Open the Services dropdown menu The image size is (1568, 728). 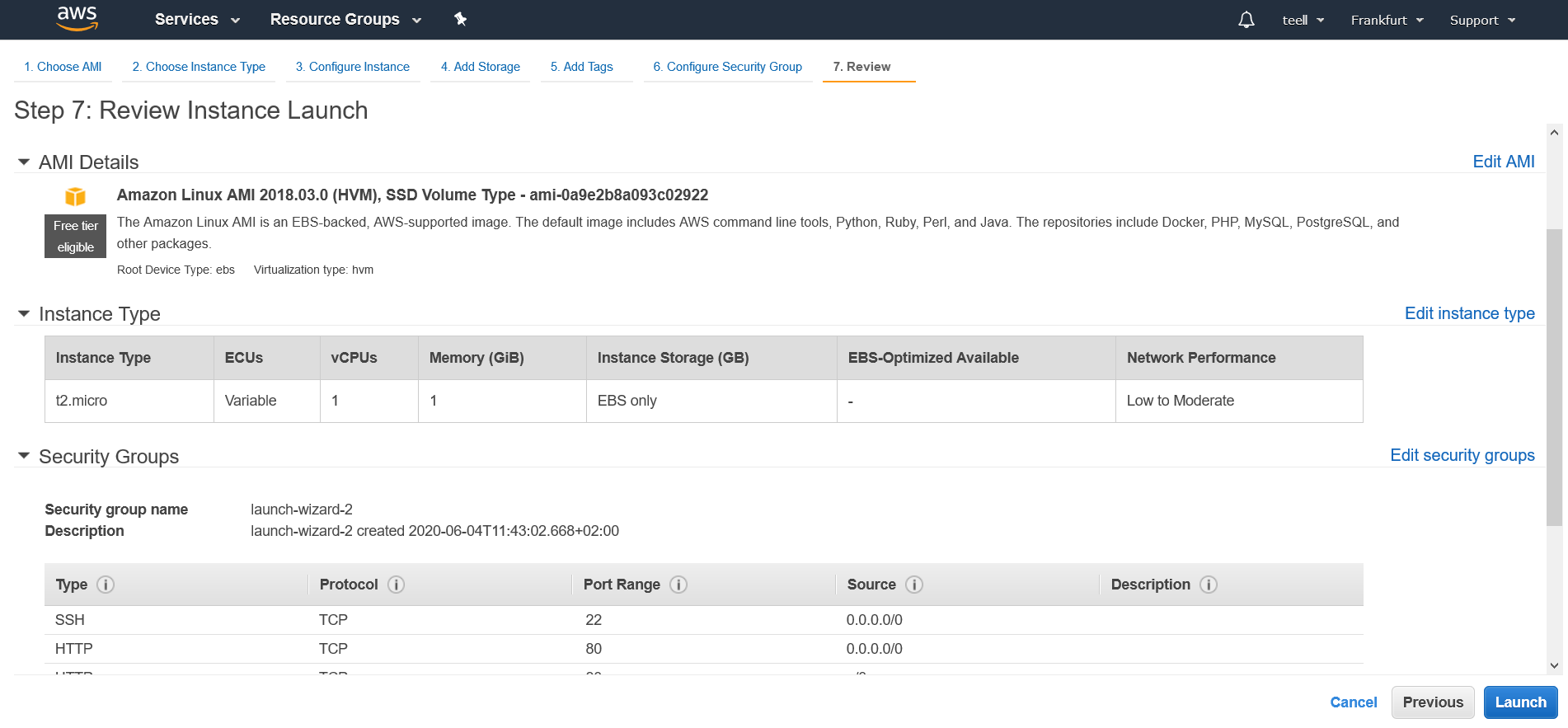pyautogui.click(x=197, y=20)
